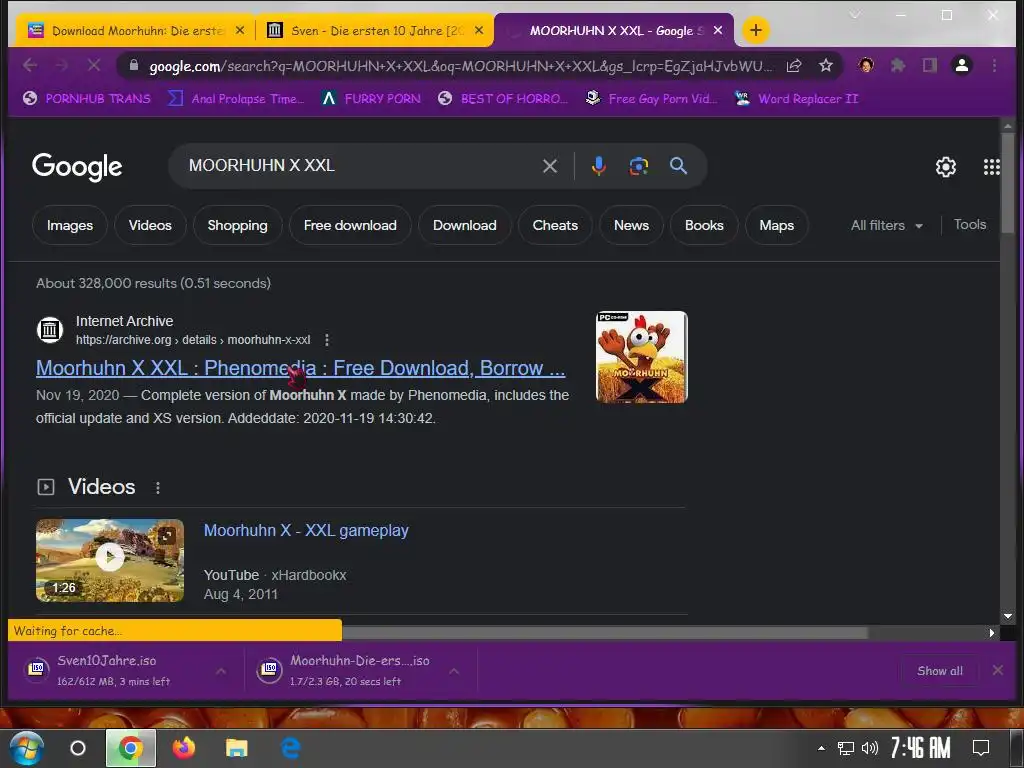Click the horizontal scrollbar right arrow

(992, 633)
